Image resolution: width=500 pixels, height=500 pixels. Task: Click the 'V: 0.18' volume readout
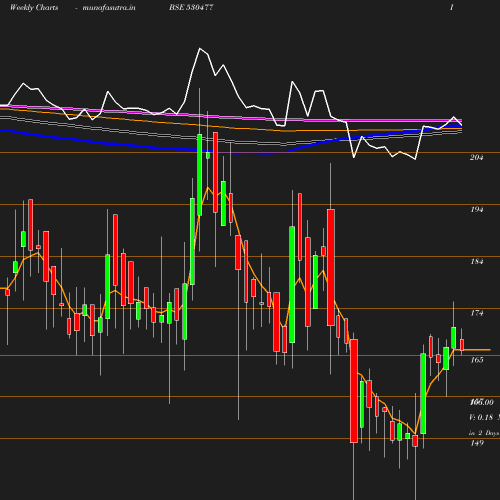(x=481, y=417)
